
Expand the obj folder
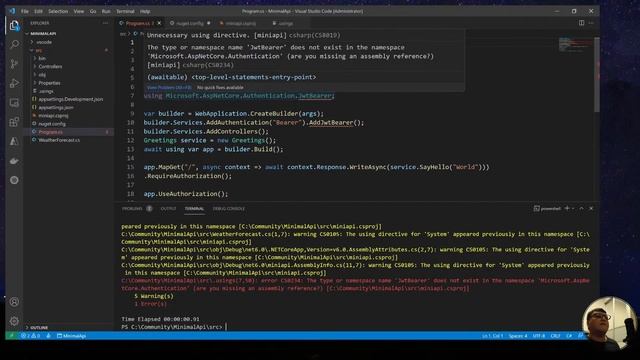coord(69,75)
